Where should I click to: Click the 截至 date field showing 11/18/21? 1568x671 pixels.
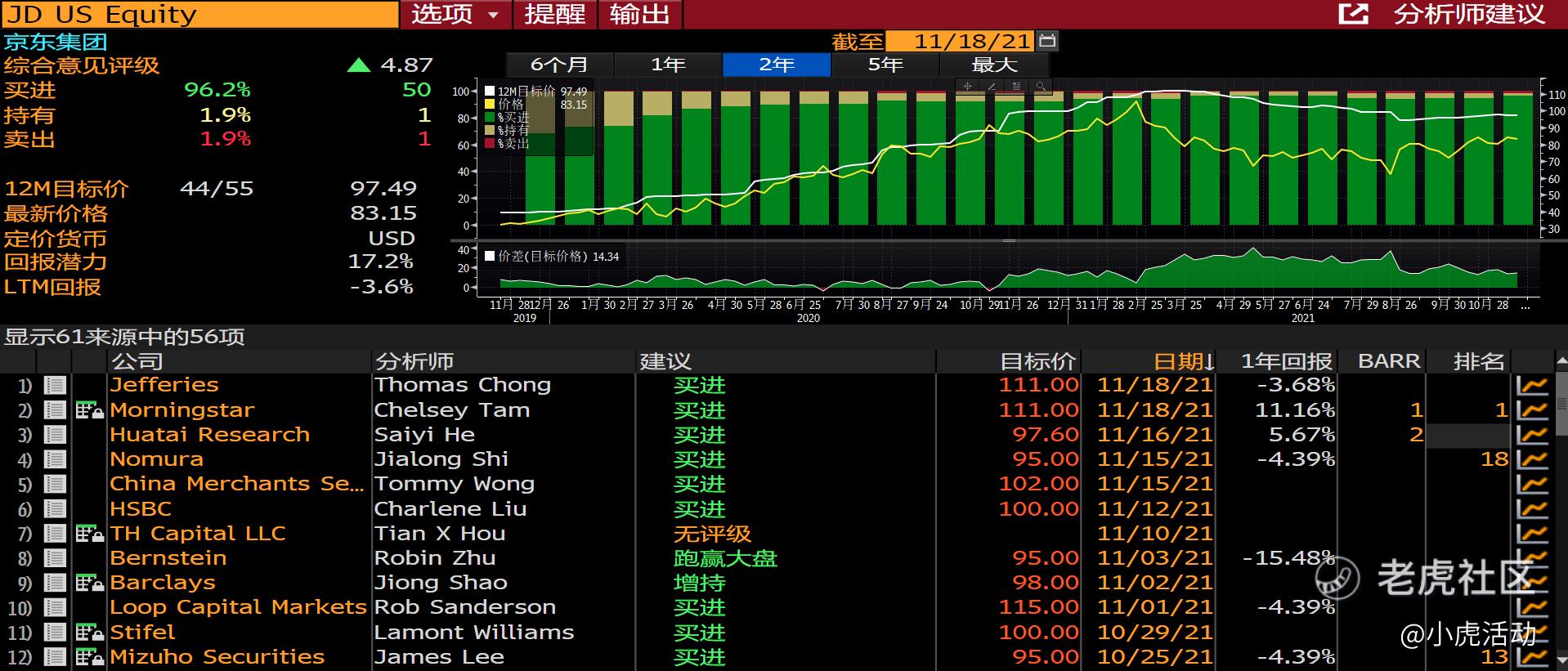point(961,41)
